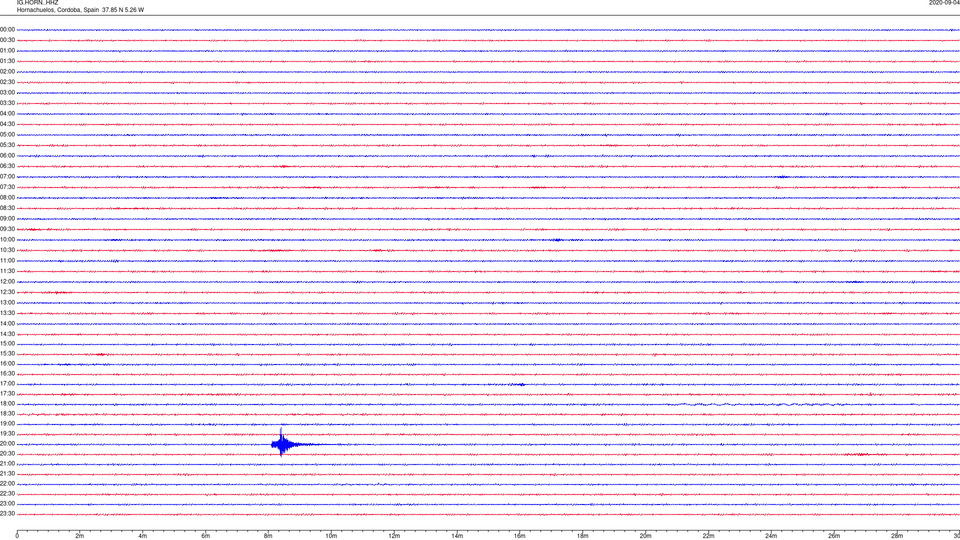Click the '10m' axis tick label

331,536
